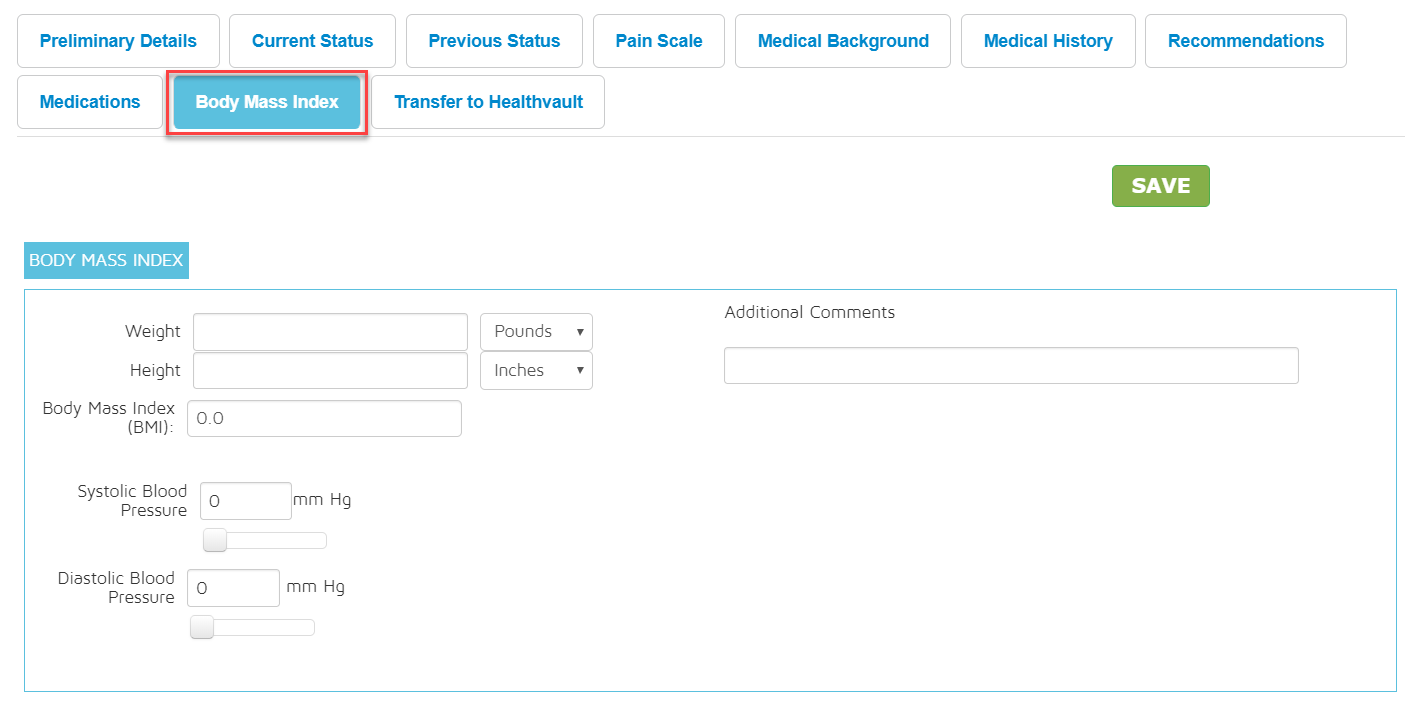The width and height of the screenshot is (1407, 710).
Task: View the Recommendations tab
Action: (x=1245, y=41)
